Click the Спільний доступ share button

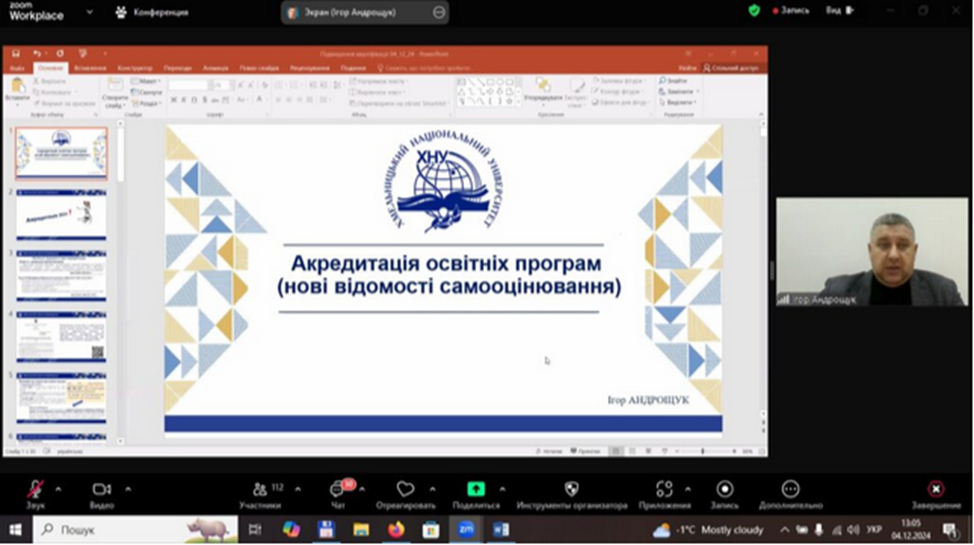point(731,68)
